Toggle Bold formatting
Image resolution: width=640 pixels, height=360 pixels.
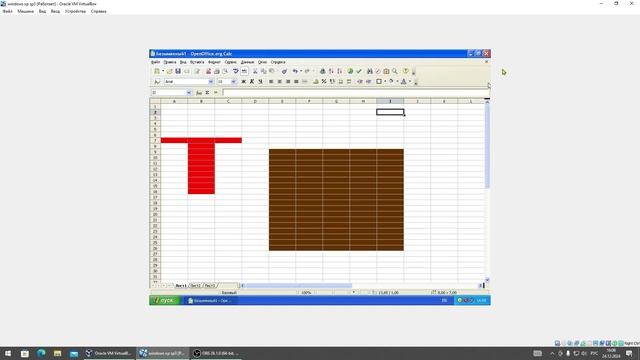pyautogui.click(x=244, y=82)
